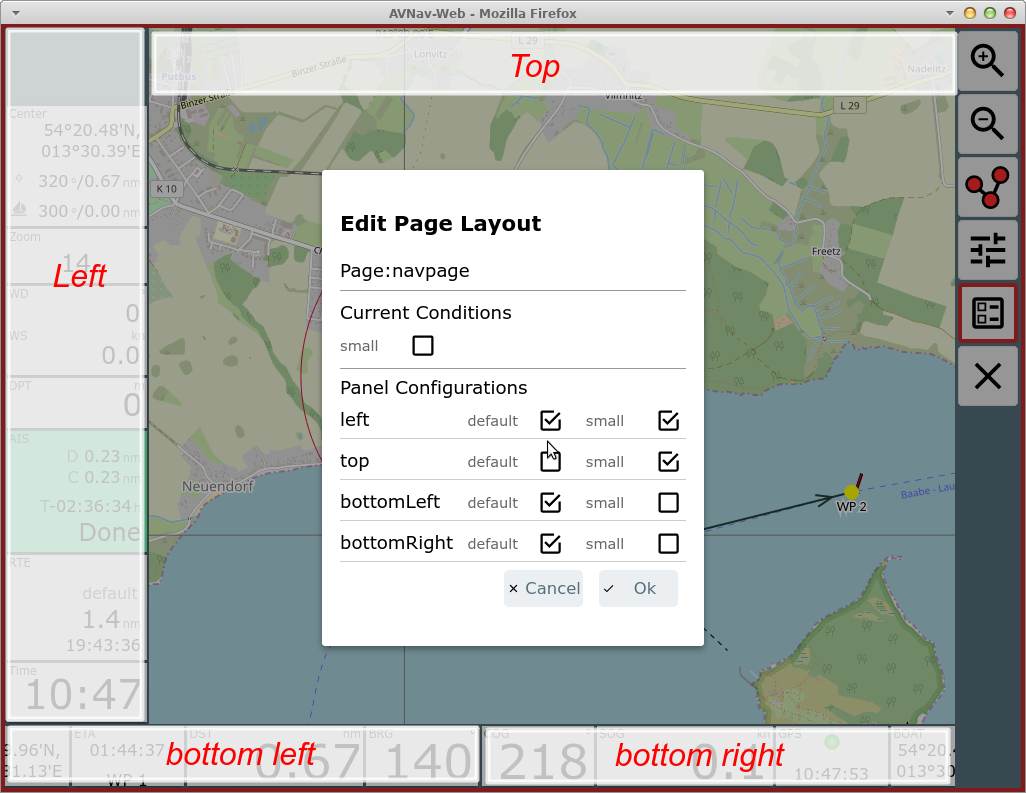Select the bottom right panel

click(718, 756)
